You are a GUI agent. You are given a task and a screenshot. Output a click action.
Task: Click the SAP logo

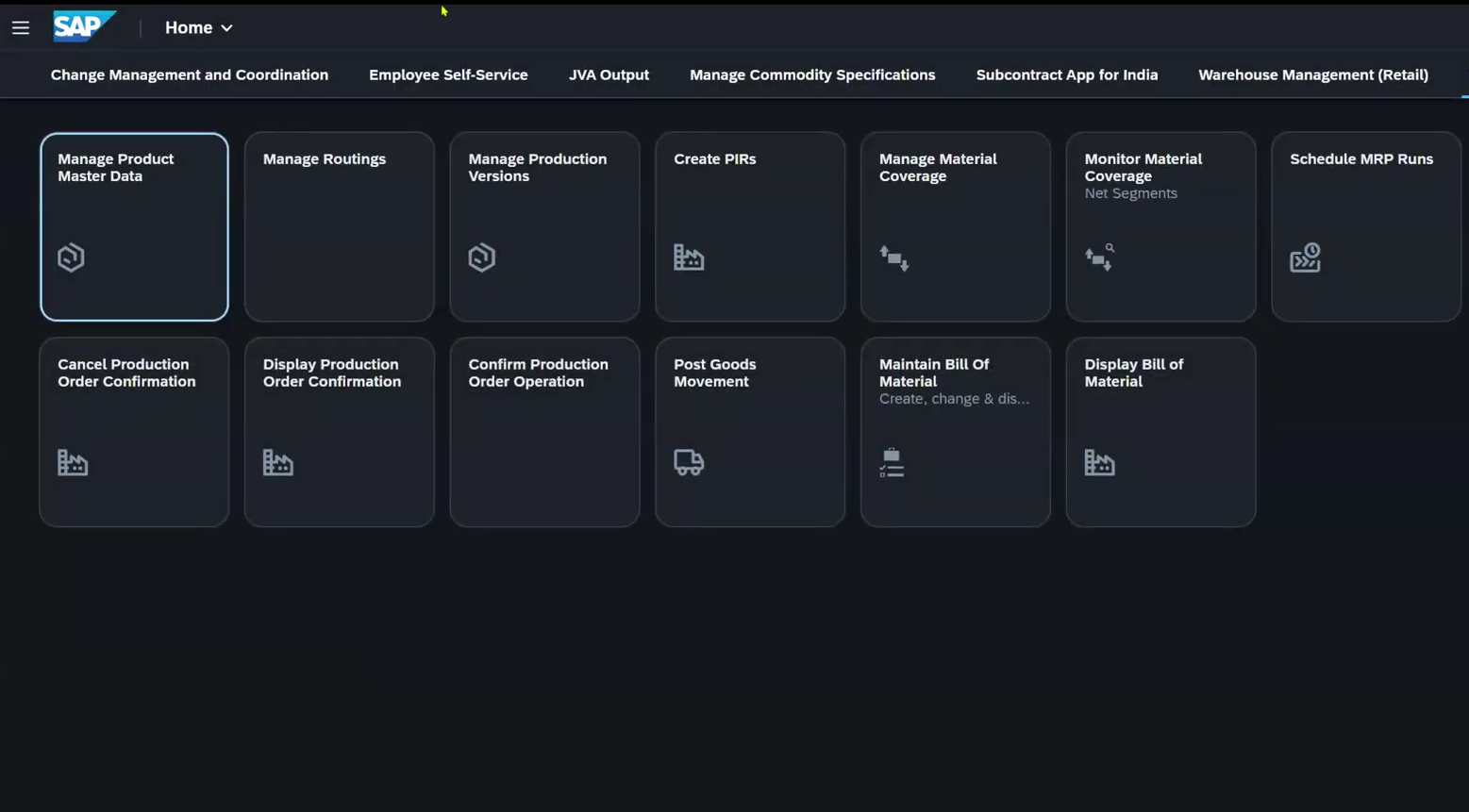pyautogui.click(x=85, y=27)
